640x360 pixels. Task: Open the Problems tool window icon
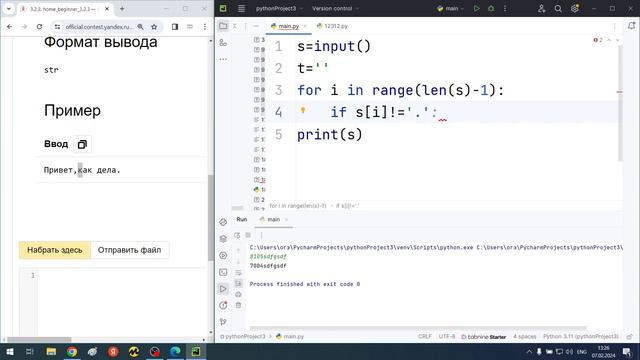point(223,305)
